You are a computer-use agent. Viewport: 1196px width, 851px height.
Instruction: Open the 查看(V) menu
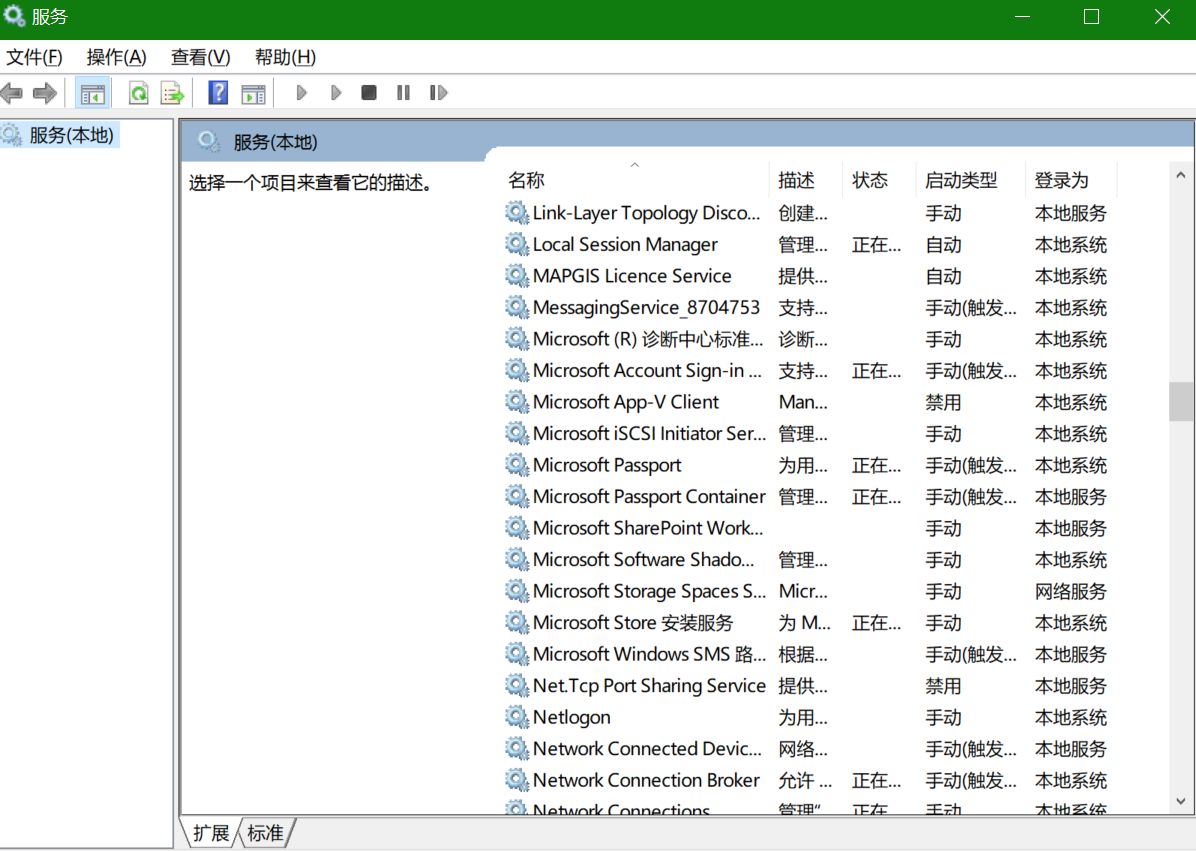[200, 57]
